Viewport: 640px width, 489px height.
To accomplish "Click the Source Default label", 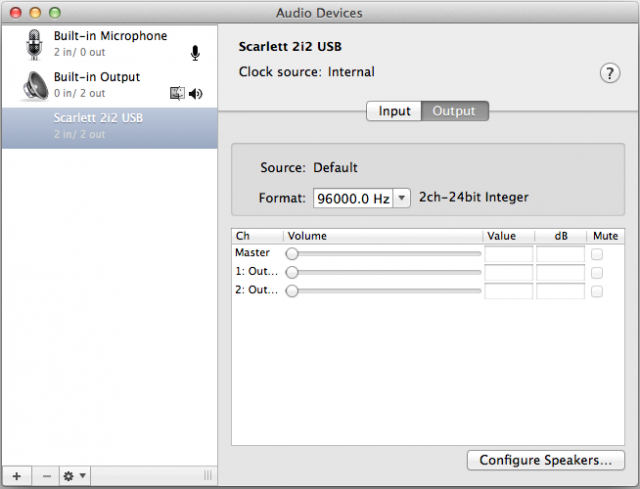I will pyautogui.click(x=309, y=167).
